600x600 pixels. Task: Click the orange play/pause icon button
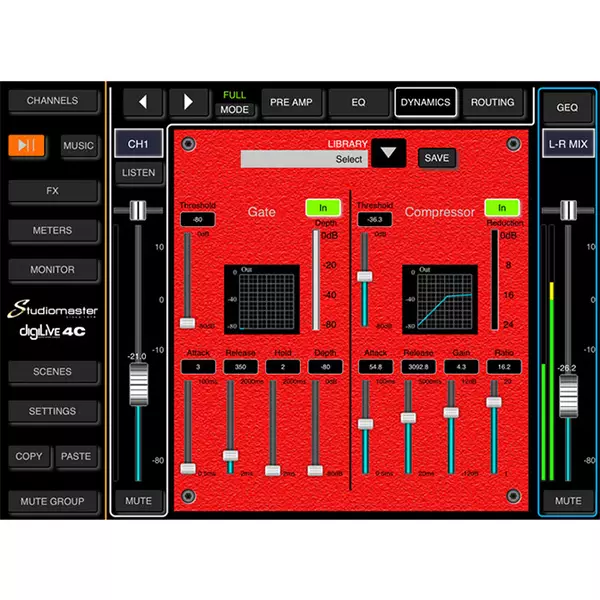29,146
